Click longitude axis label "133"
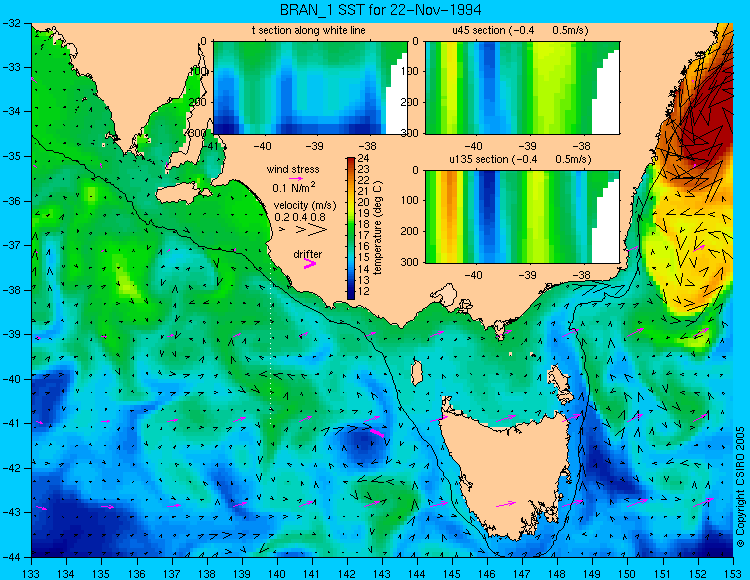The width and height of the screenshot is (750, 580). [31, 574]
